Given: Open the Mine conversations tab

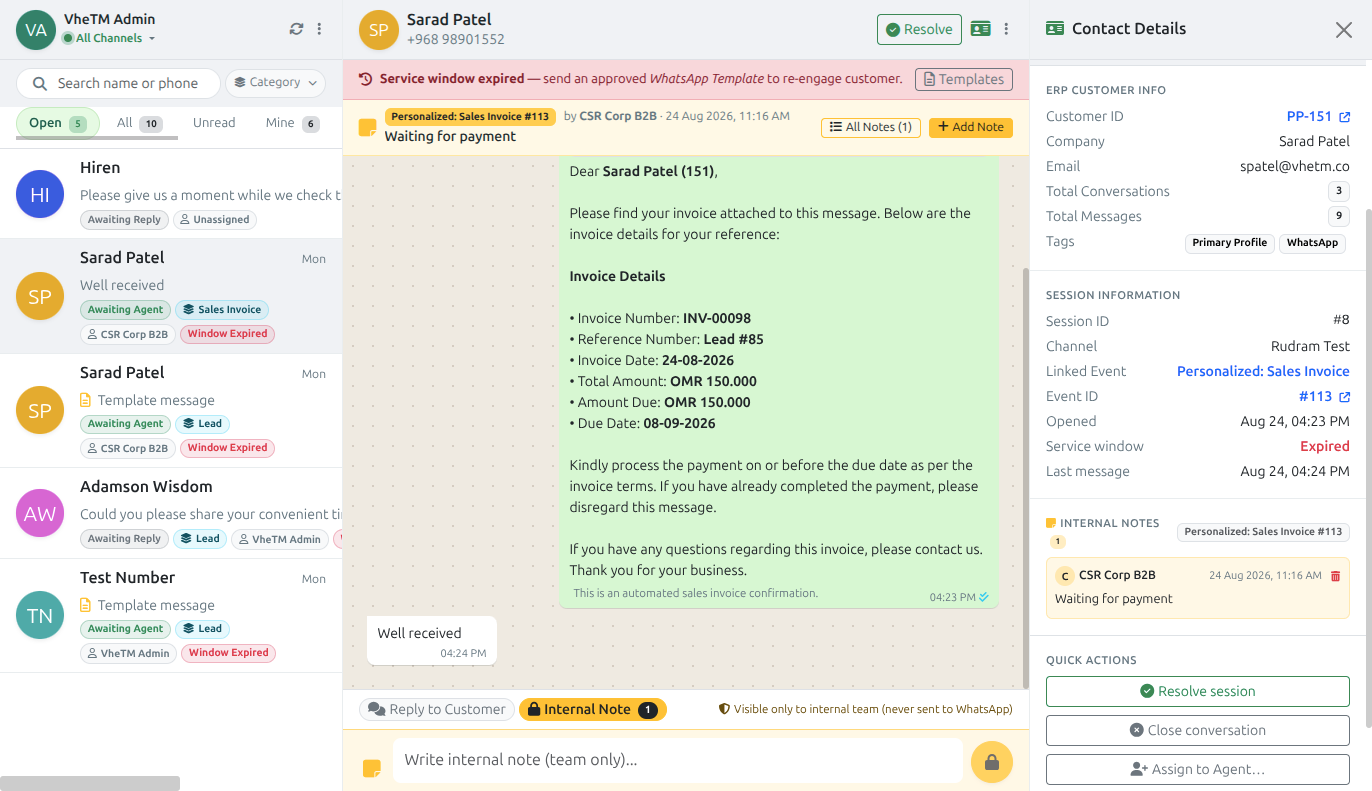Looking at the screenshot, I should pyautogui.click(x=292, y=123).
